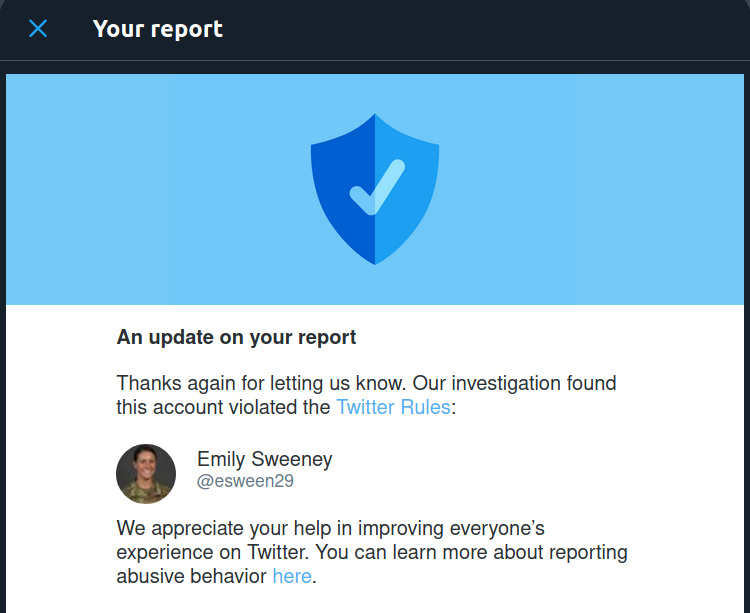This screenshot has height=613, width=750.
Task: Select the Emily Sweeney display name
Action: pyautogui.click(x=265, y=459)
